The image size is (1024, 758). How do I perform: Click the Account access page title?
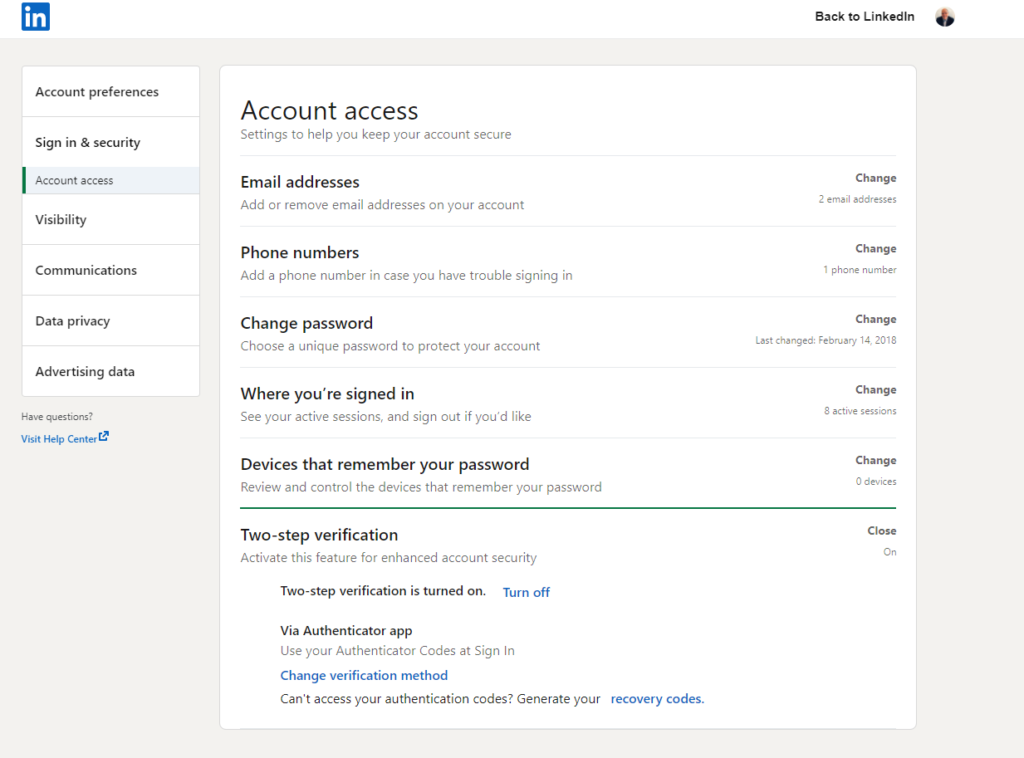point(329,110)
